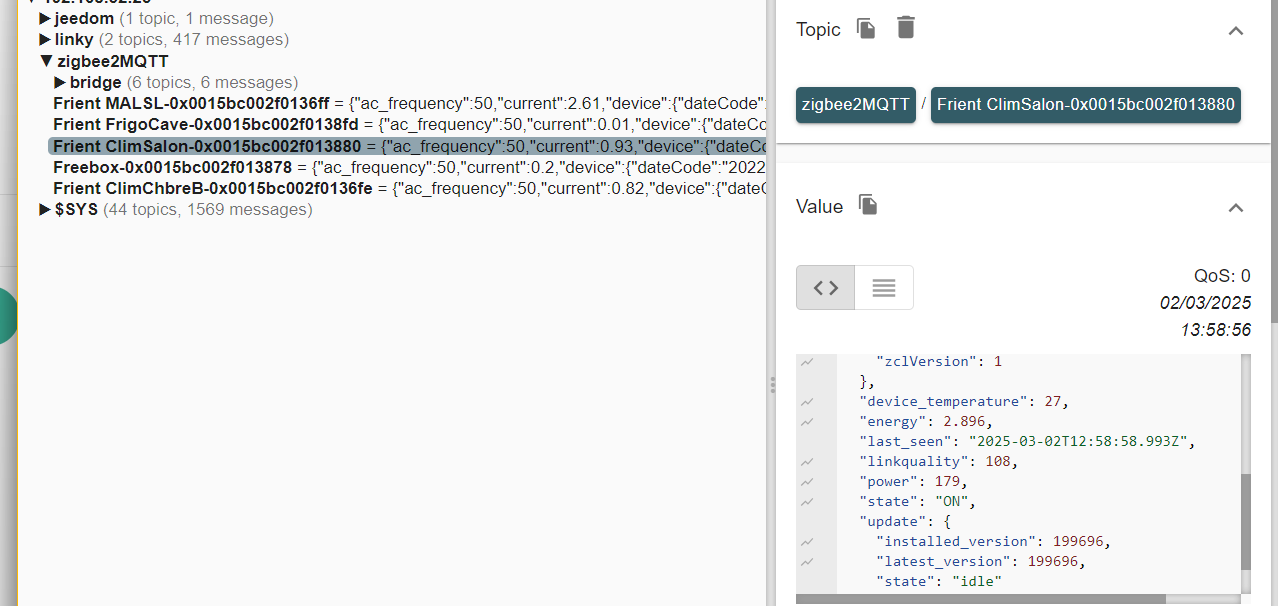1278x606 pixels.
Task: Expand the bridge subtopic node
Action: point(61,82)
